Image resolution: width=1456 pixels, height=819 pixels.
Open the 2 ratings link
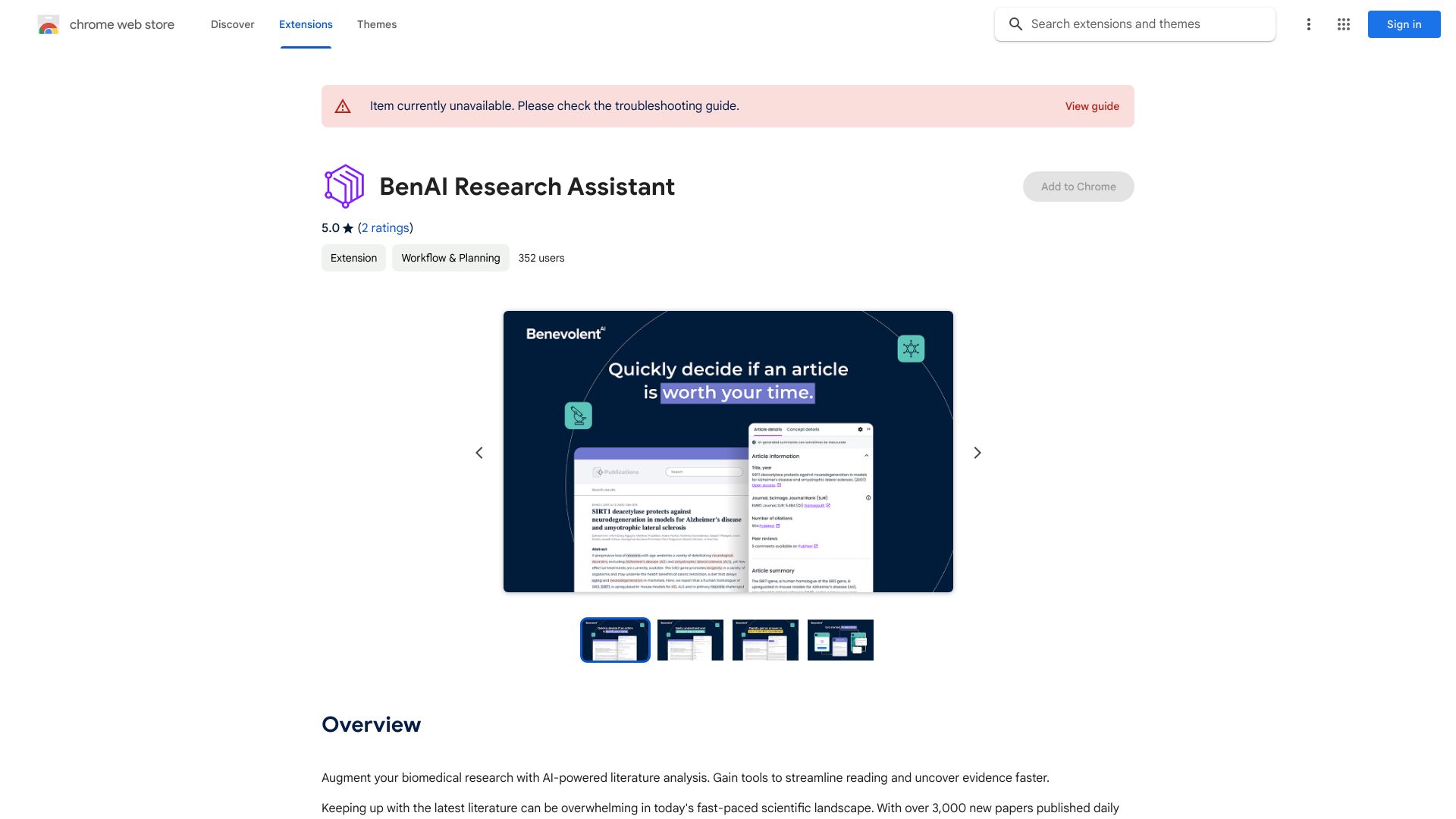click(x=385, y=228)
